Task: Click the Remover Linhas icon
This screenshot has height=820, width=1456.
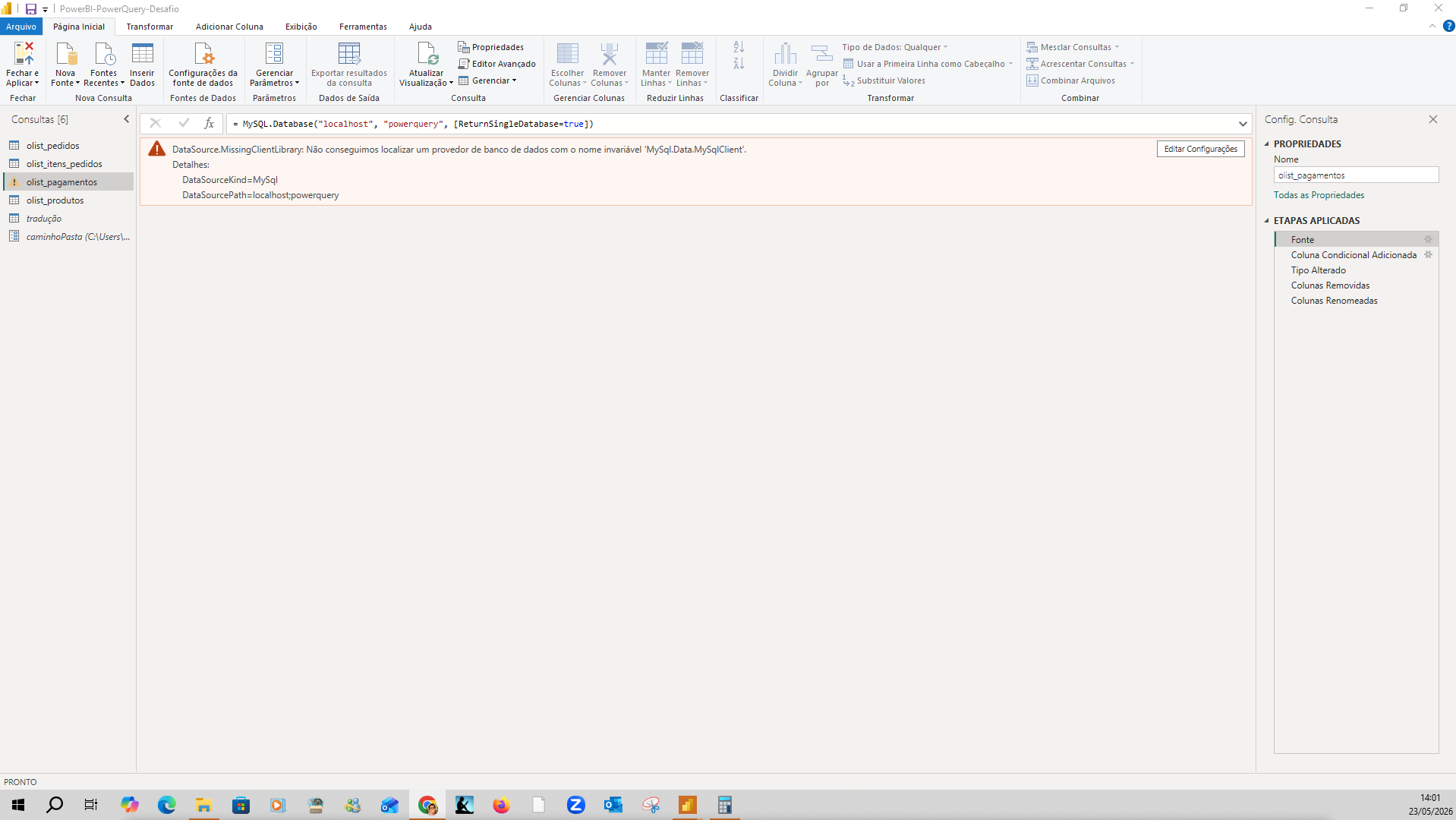Action: coord(692,53)
